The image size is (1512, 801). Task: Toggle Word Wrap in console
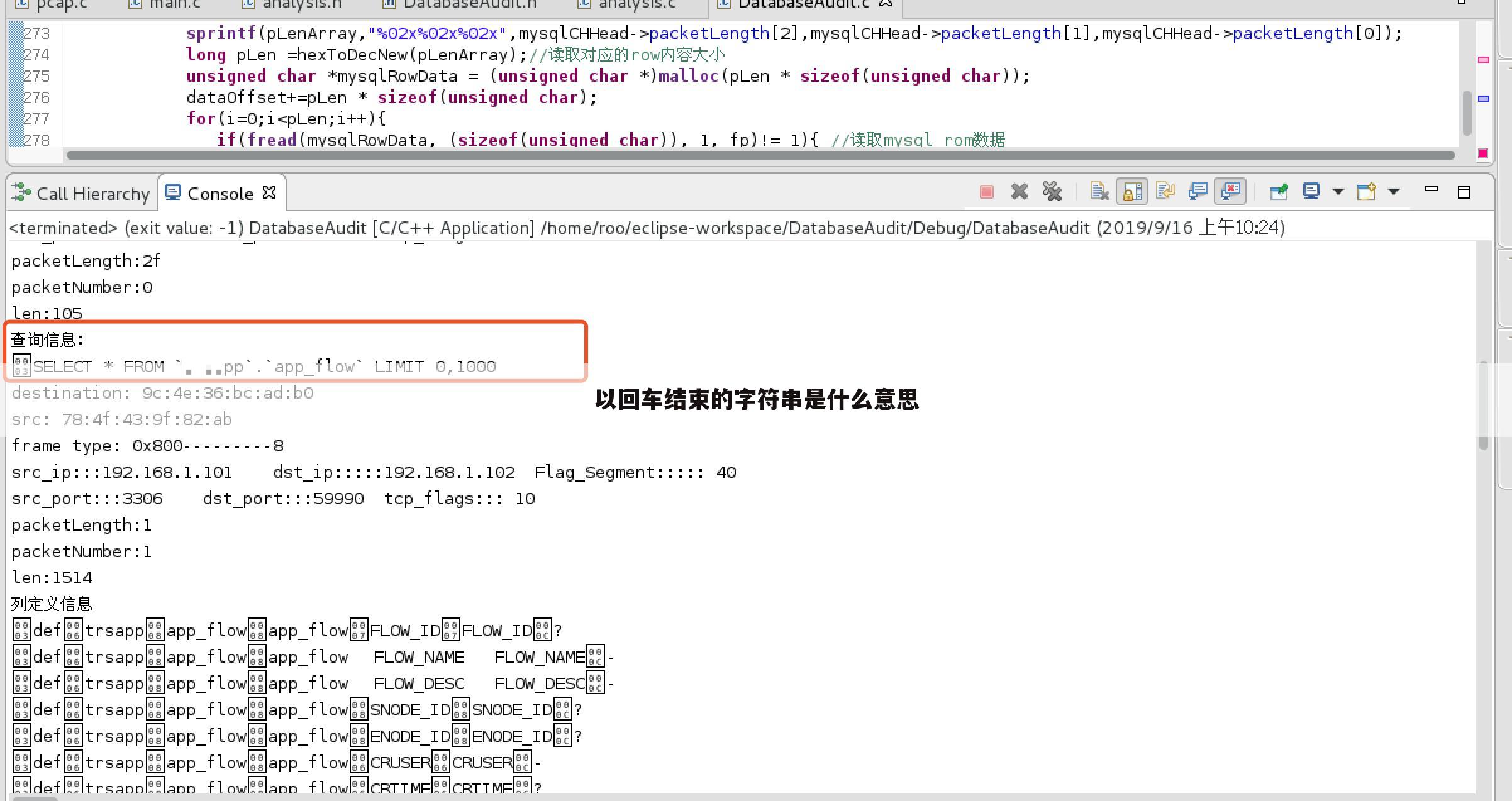coord(1165,192)
